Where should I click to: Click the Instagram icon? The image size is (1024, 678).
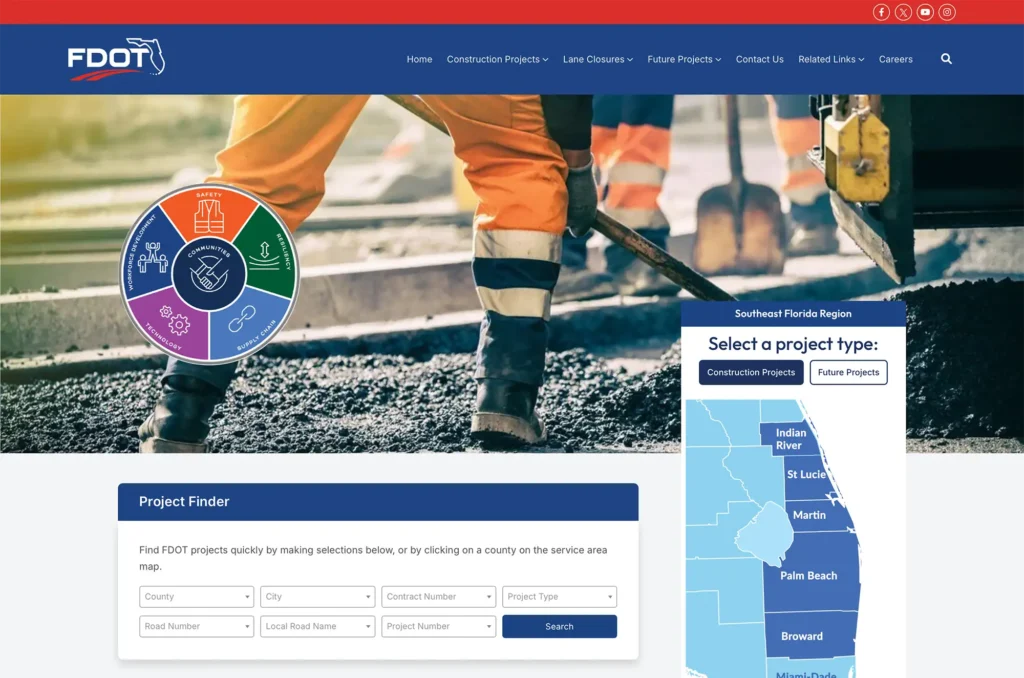pyautogui.click(x=947, y=12)
